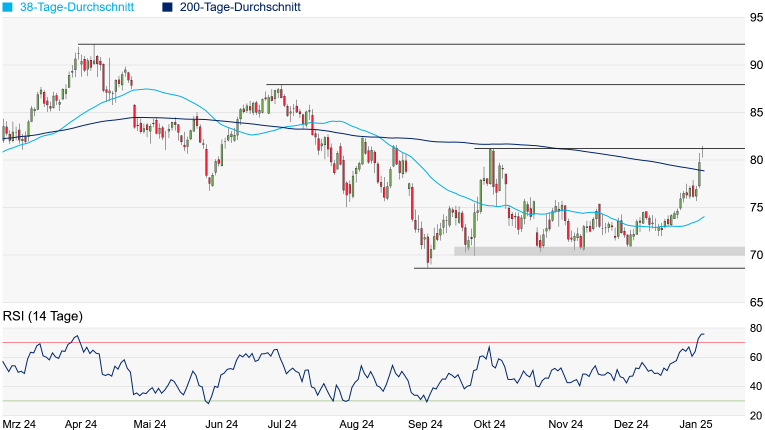Click the 95 price axis label
The width and height of the screenshot is (765, 430).
756,17
